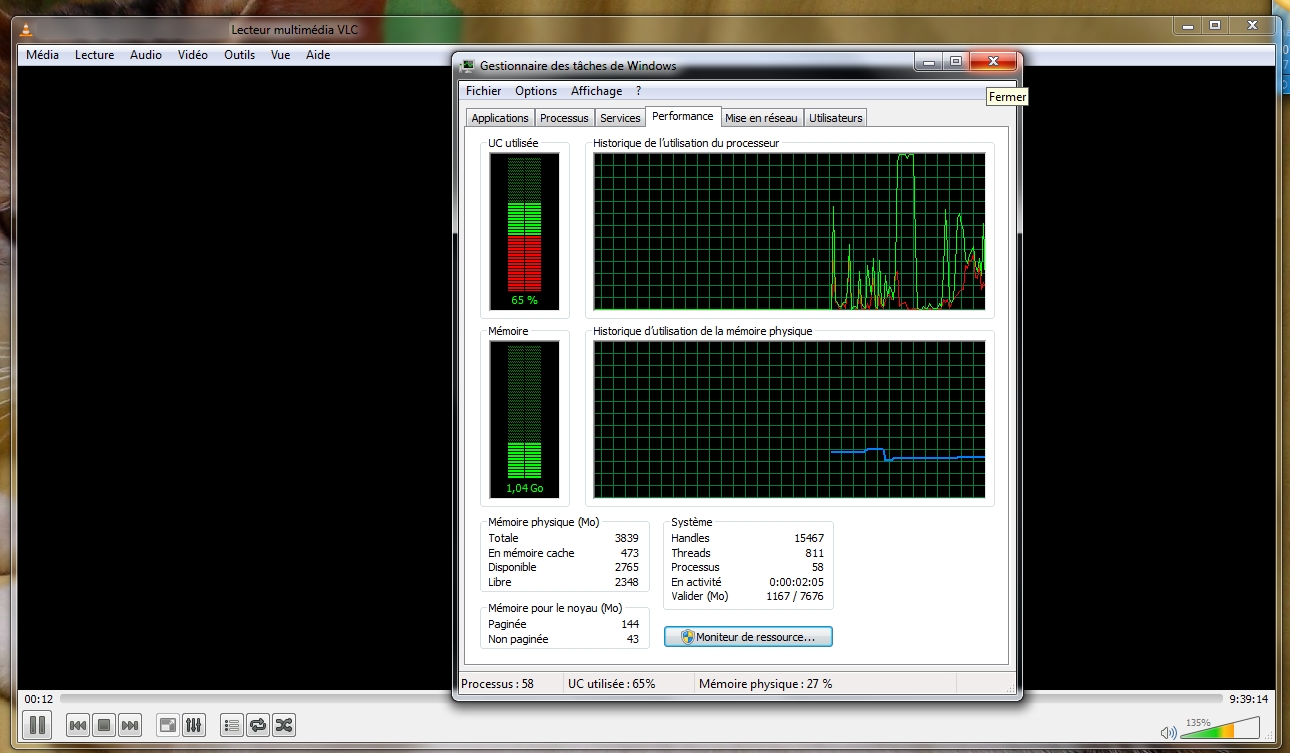Image resolution: width=1290 pixels, height=753 pixels.
Task: Click the UC utilisée 65 % gauge
Action: click(x=524, y=231)
